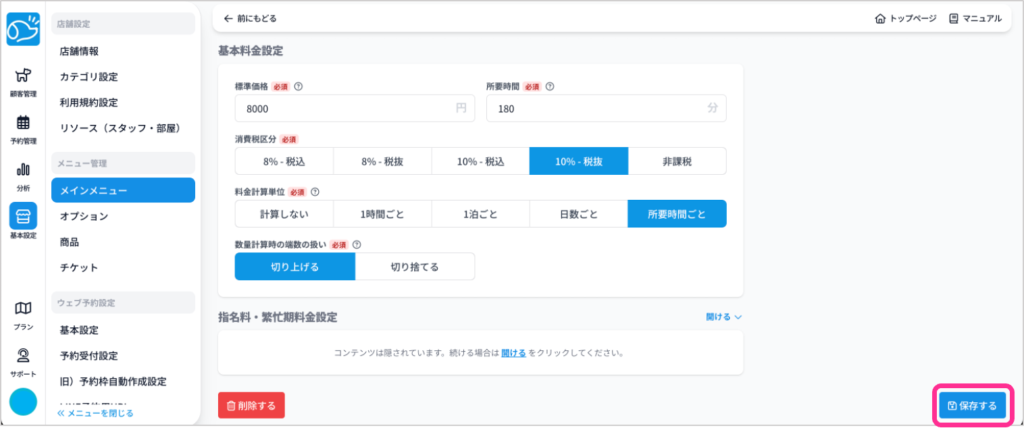Open 顧客管理 from the icon sidebar
Viewport: 1024px width, 428px height.
22,82
